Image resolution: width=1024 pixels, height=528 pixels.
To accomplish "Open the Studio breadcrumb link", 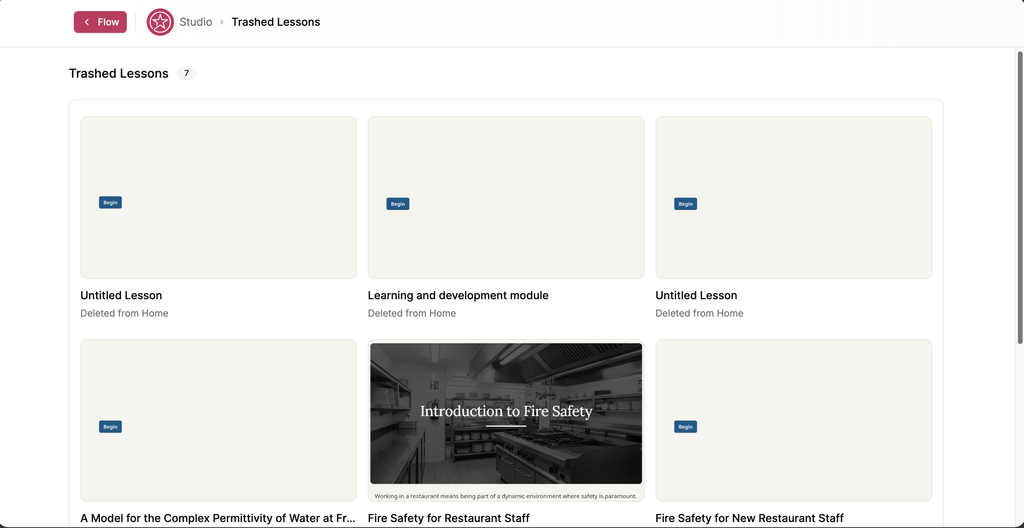I will coord(196,22).
